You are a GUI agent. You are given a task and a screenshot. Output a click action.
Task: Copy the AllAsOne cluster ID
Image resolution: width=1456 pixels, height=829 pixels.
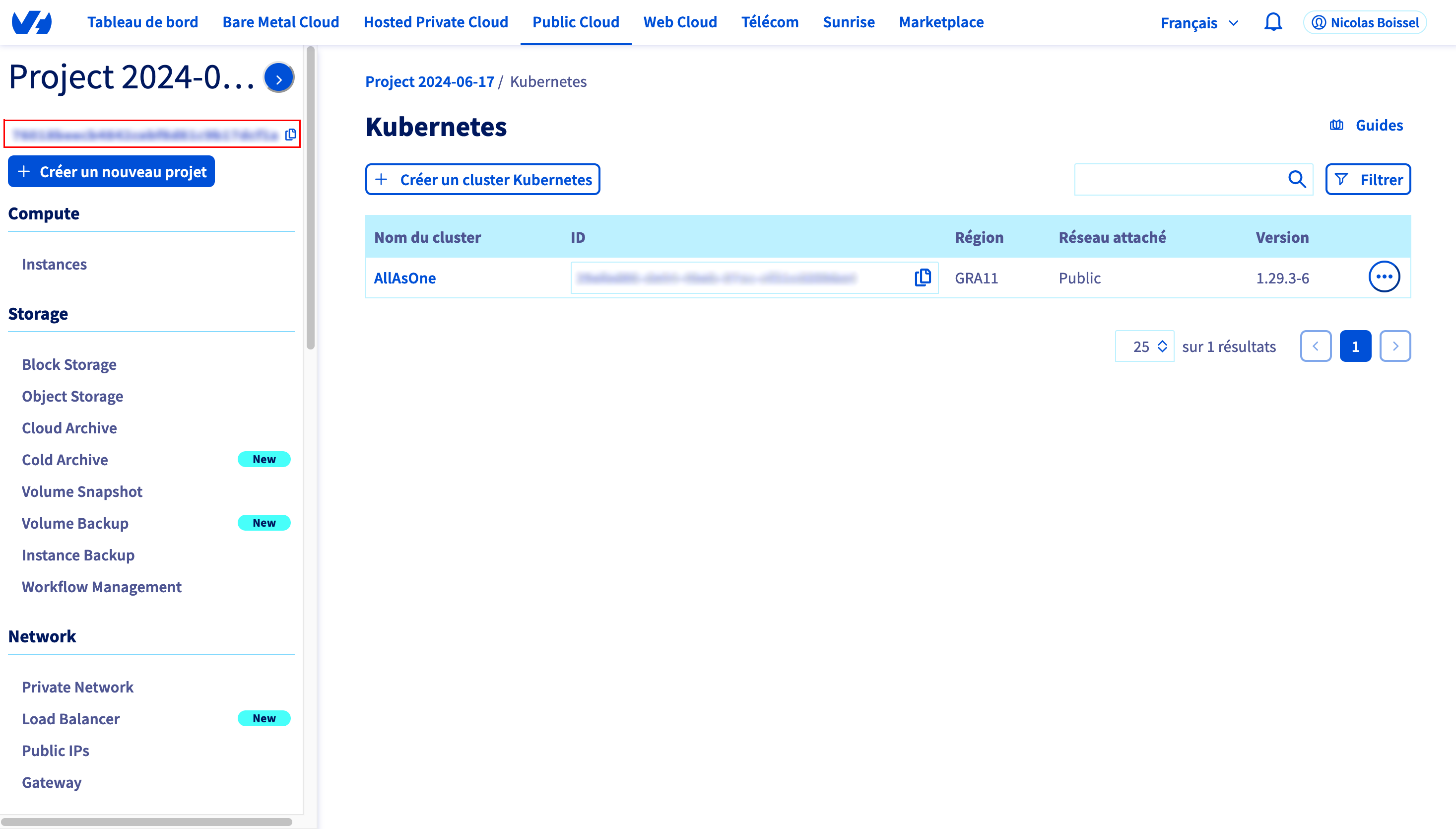click(x=922, y=278)
